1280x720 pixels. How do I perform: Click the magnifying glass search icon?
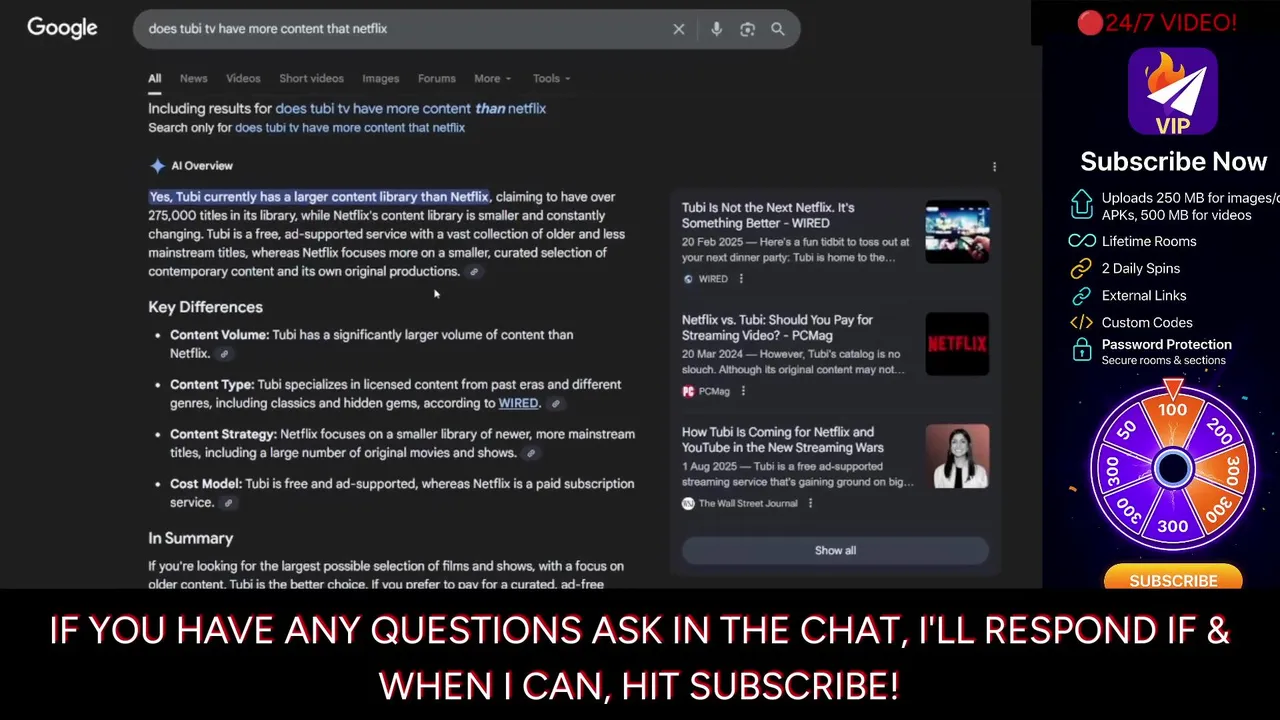(777, 29)
